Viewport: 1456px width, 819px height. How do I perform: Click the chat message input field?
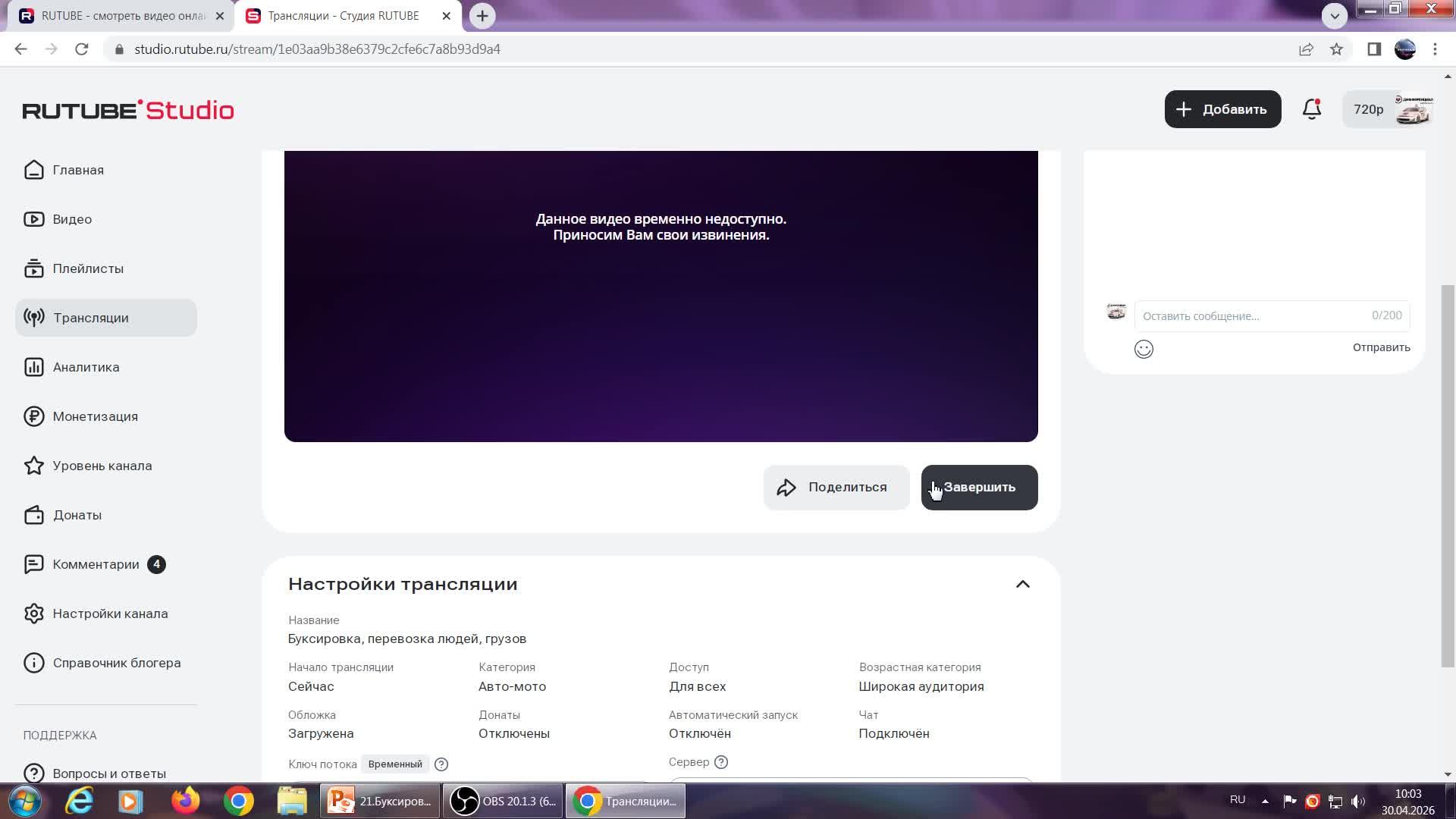click(1251, 316)
